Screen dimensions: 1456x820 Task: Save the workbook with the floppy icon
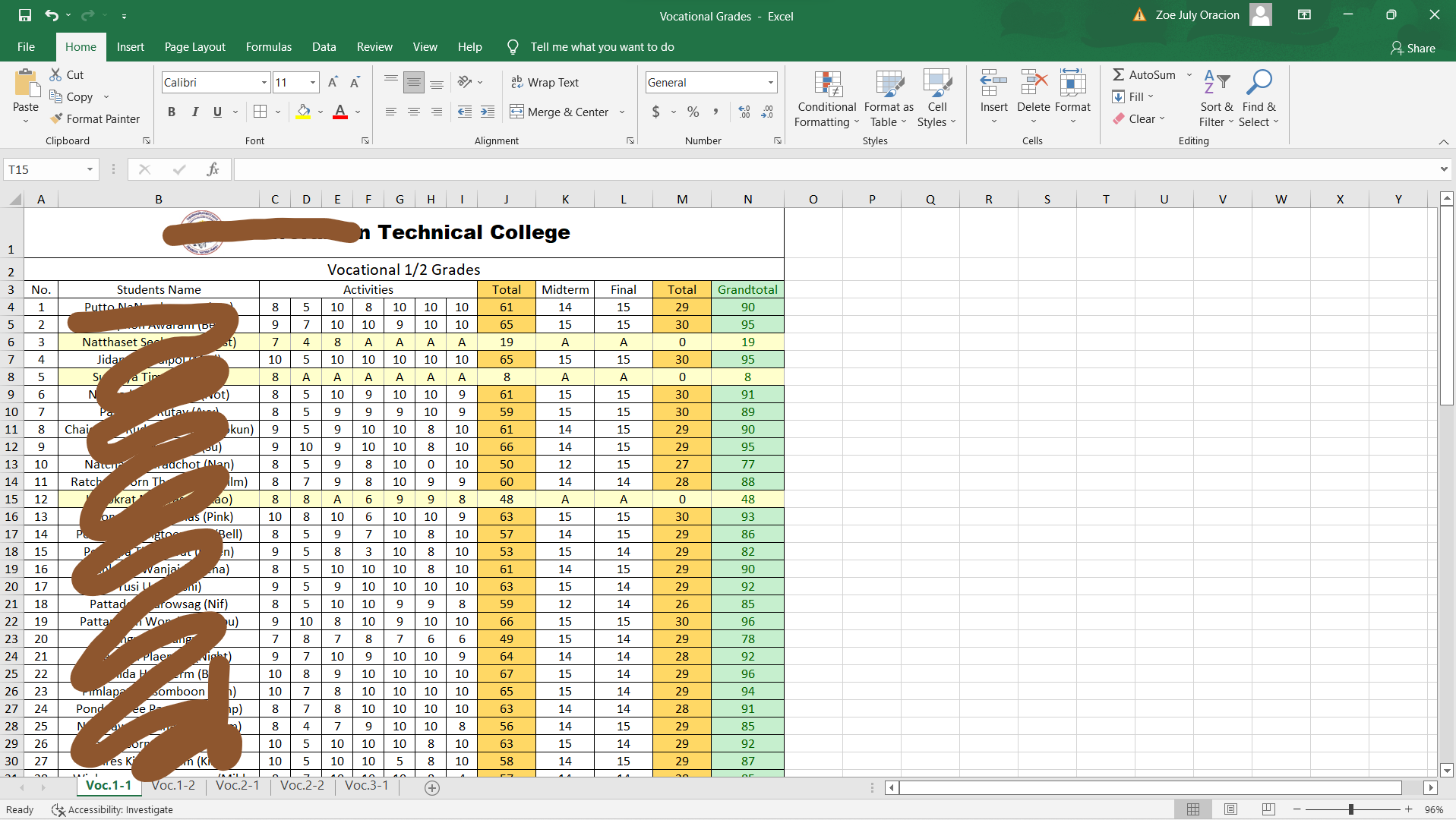[x=25, y=15]
